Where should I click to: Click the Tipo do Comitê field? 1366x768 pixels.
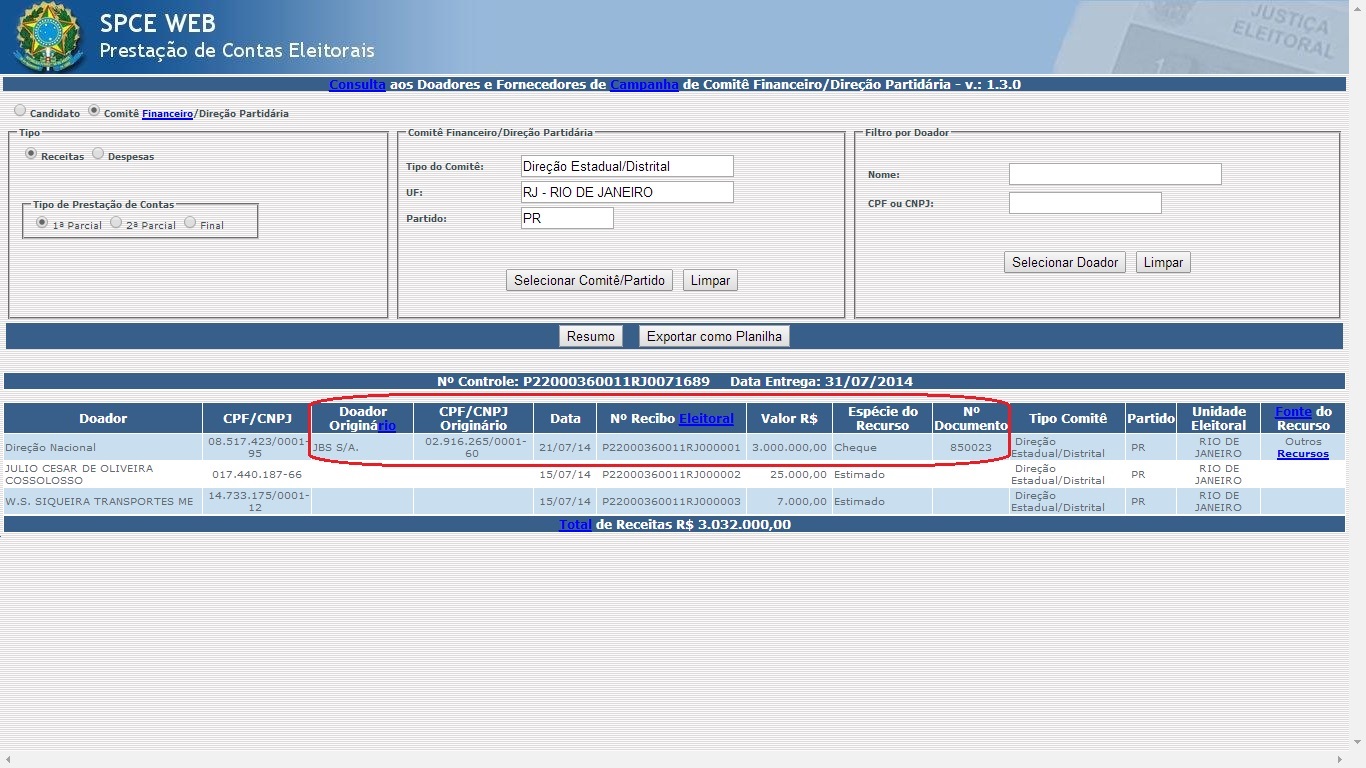click(627, 166)
